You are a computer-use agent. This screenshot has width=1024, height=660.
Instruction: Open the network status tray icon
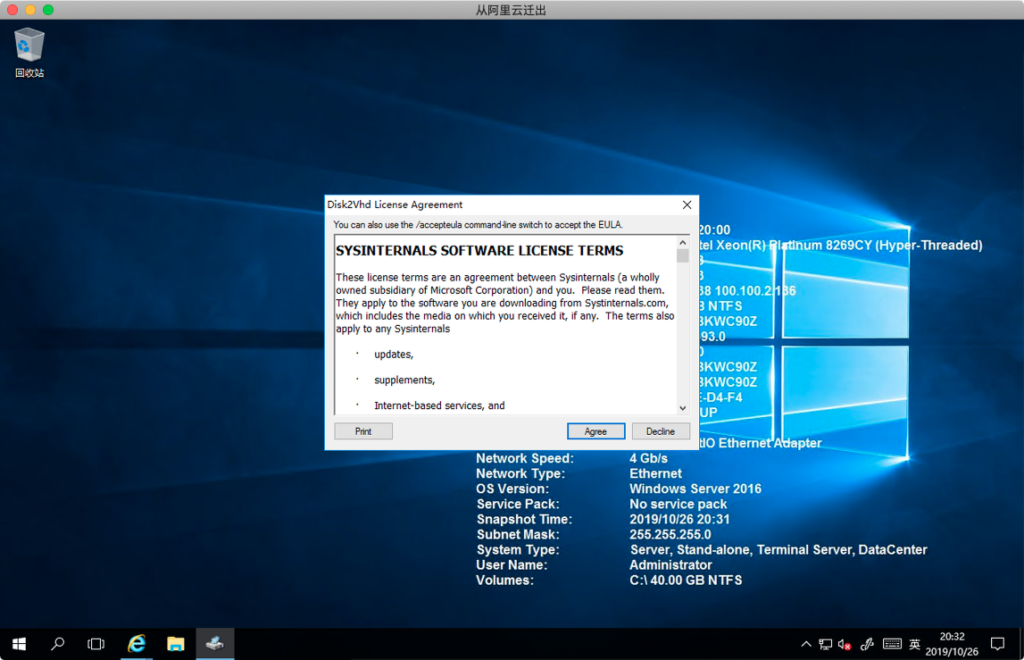[x=825, y=643]
